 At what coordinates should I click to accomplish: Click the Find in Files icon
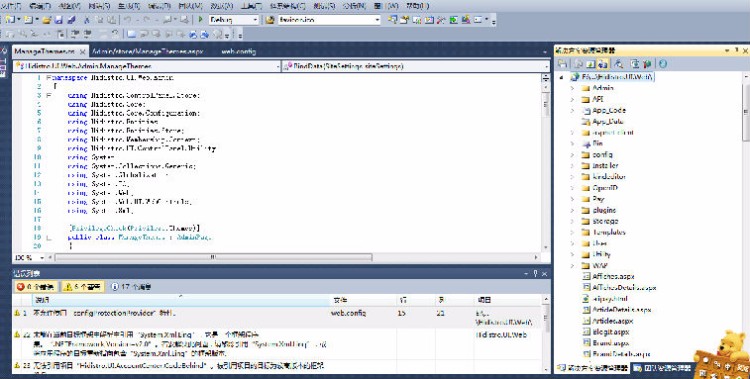pyautogui.click(x=270, y=20)
